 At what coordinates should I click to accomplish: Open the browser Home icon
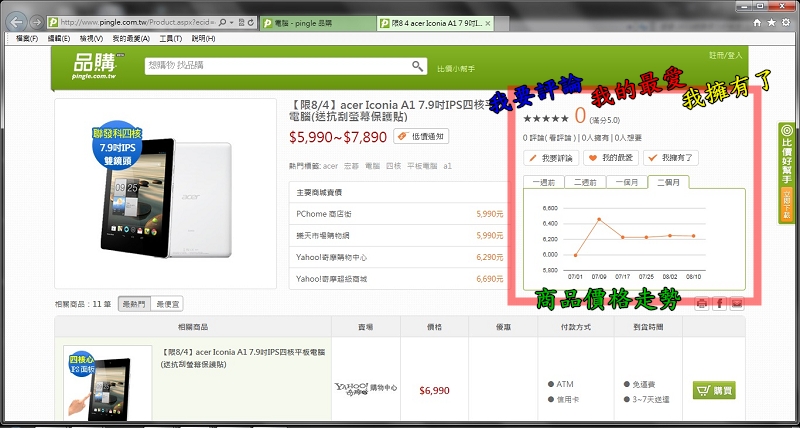[758, 22]
